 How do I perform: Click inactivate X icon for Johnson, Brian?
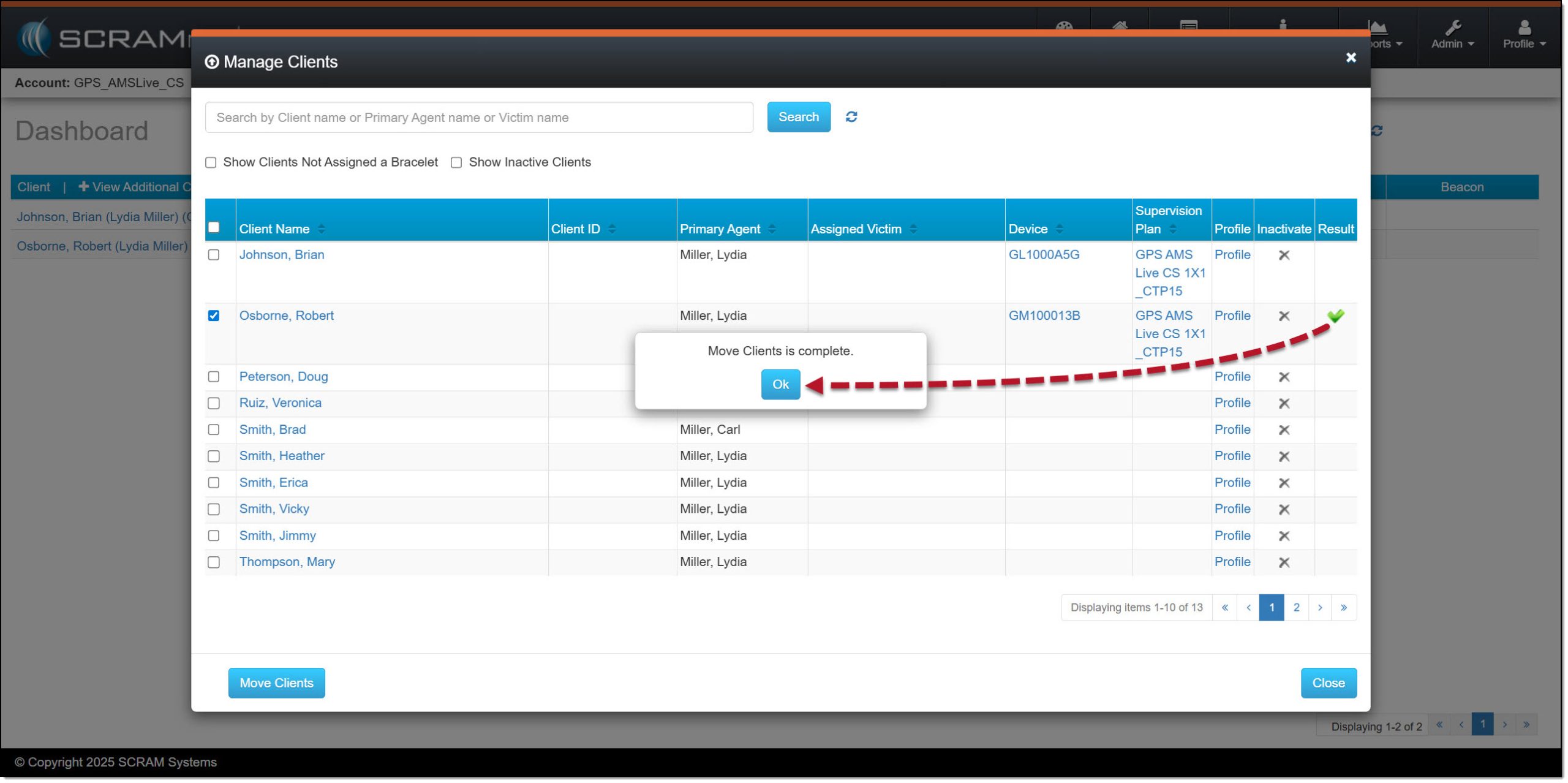pyautogui.click(x=1284, y=255)
